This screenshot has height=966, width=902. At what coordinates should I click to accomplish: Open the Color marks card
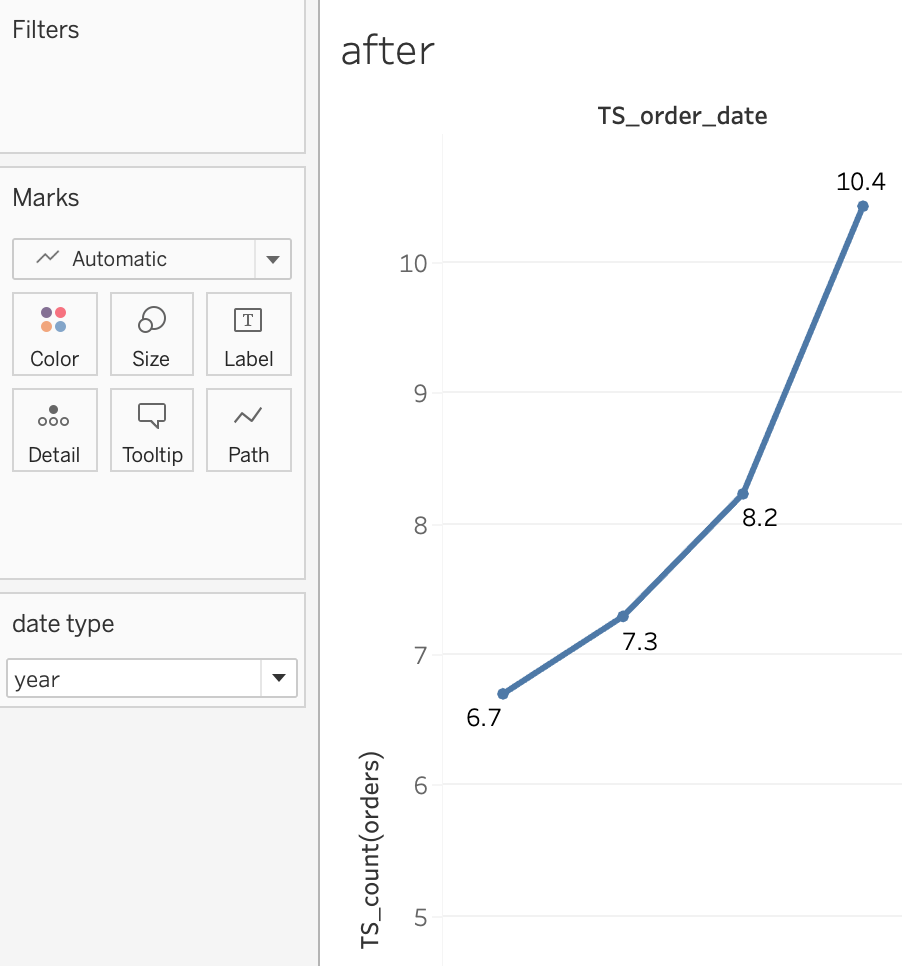click(x=55, y=334)
